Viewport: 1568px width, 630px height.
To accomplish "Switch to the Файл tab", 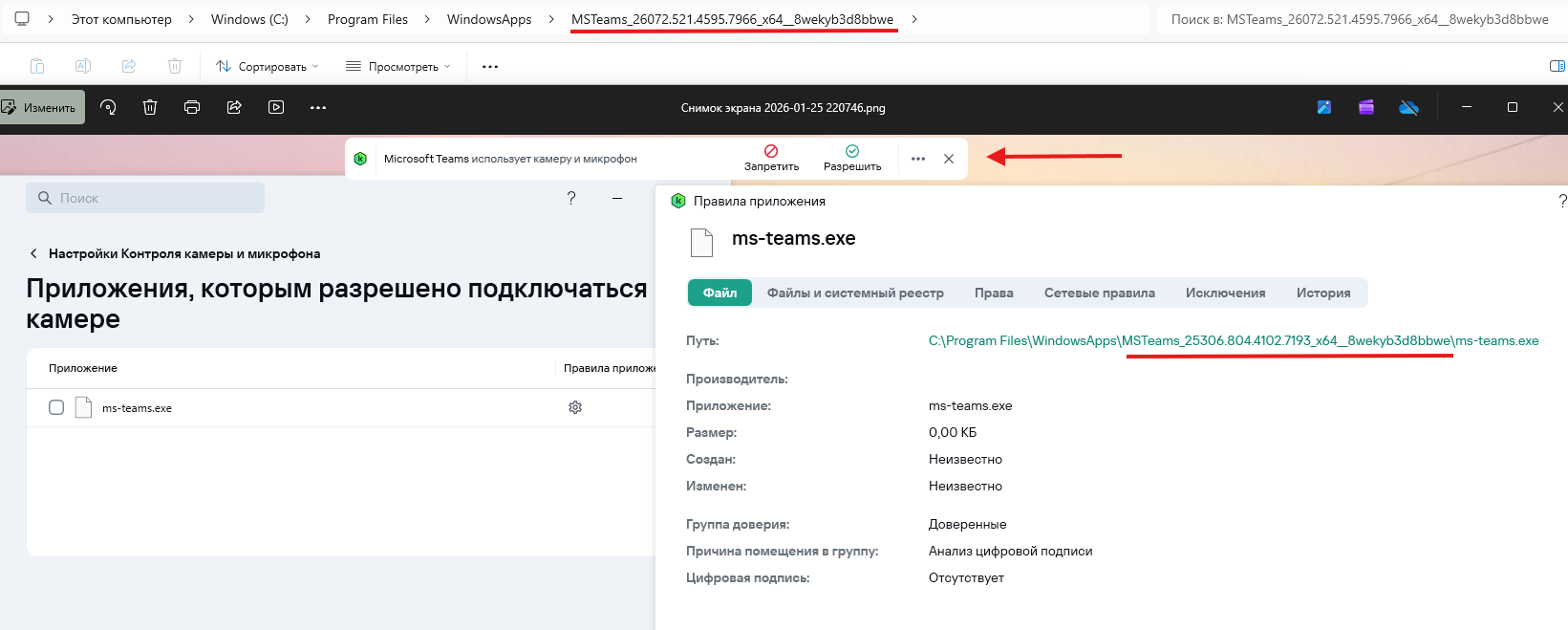I will pos(720,293).
